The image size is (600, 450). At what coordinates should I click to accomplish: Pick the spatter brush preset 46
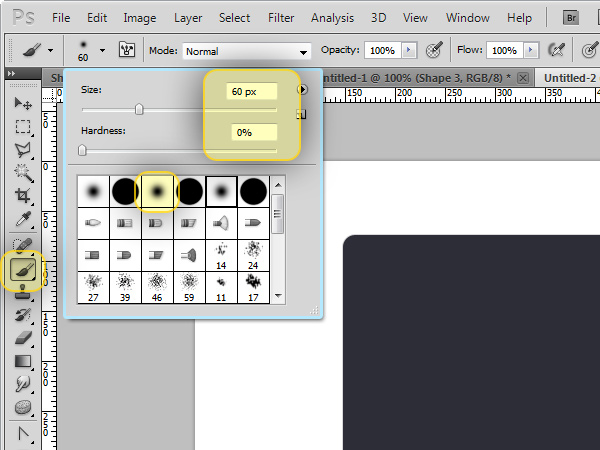coord(157,287)
